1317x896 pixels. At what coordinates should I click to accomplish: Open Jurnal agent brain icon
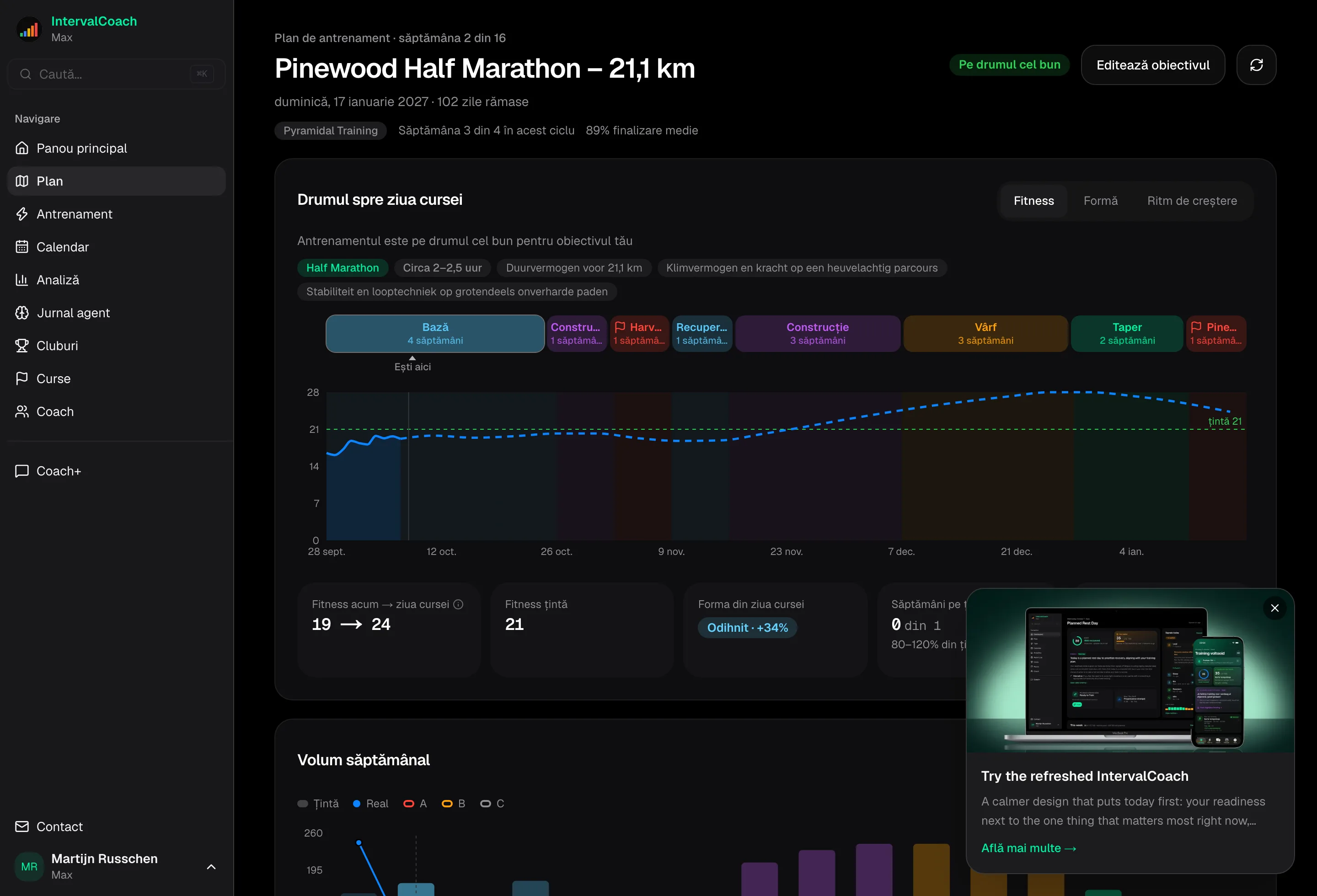point(22,313)
